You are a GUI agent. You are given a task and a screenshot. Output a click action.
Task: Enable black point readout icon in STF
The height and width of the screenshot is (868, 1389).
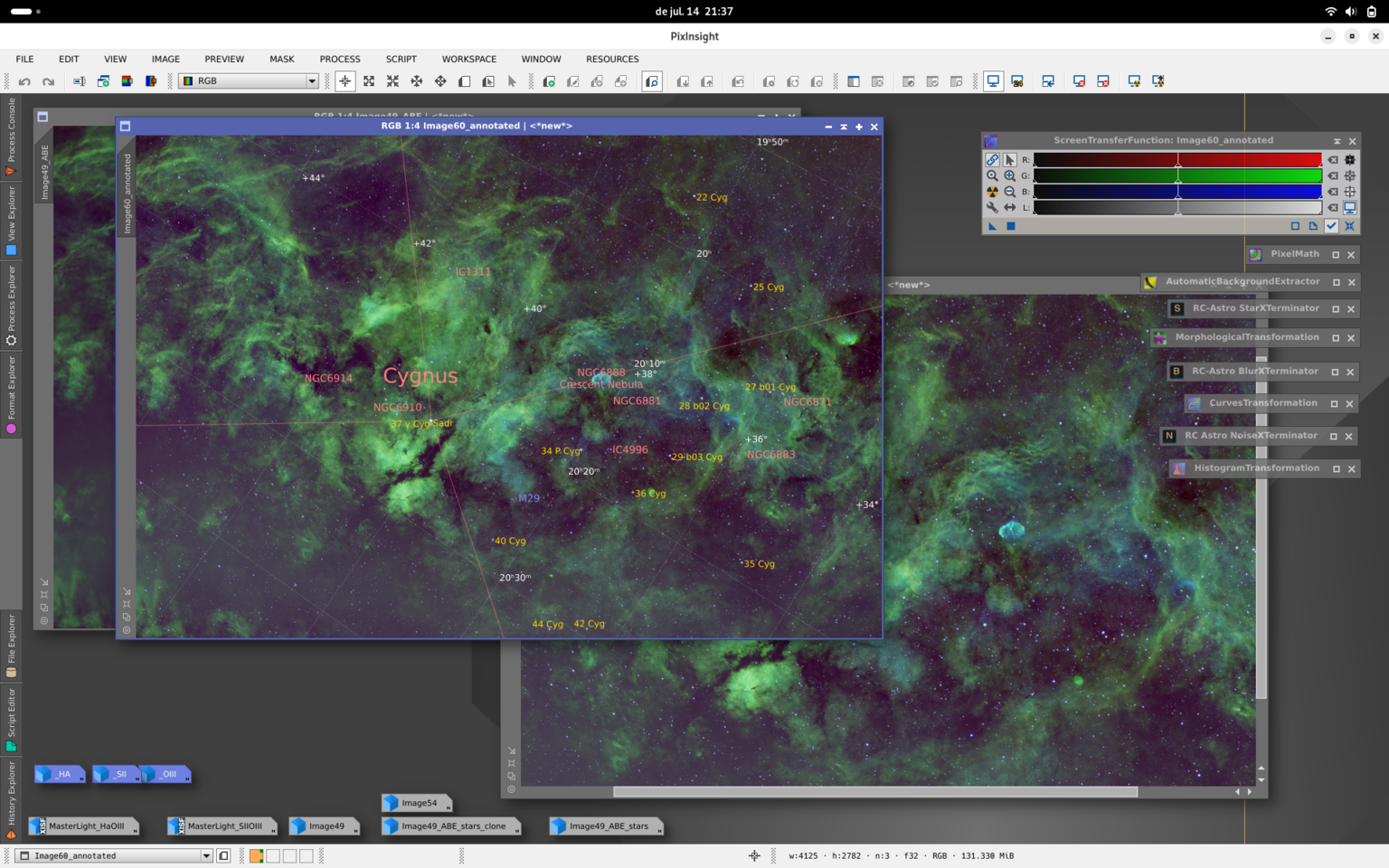(x=1350, y=160)
